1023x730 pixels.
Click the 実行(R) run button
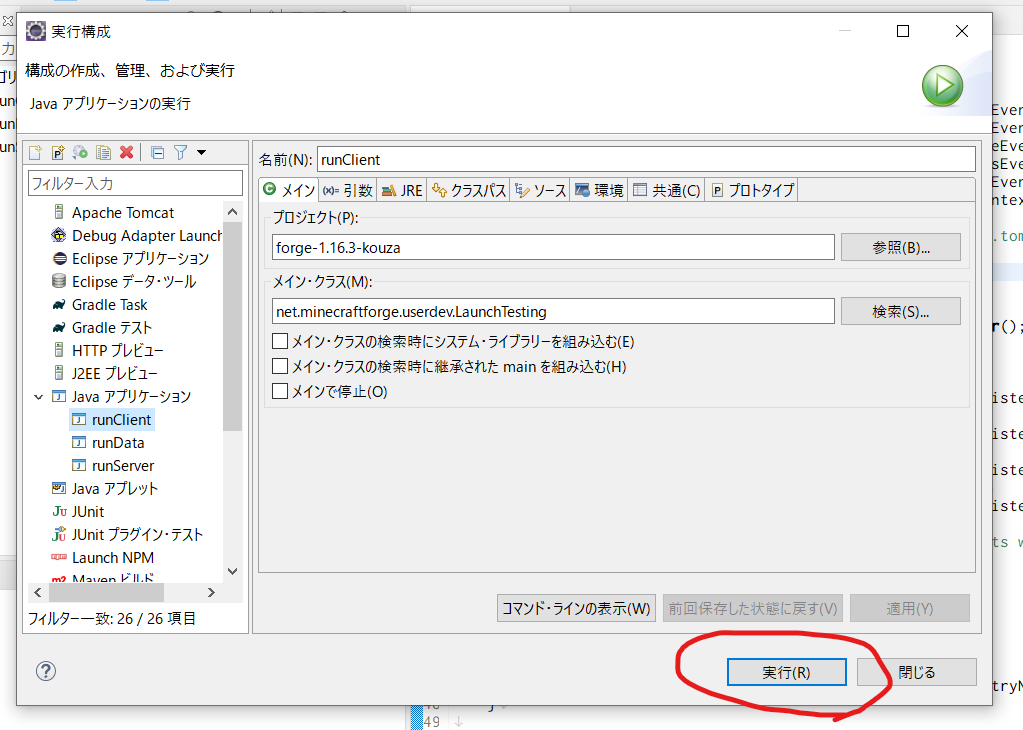point(786,672)
